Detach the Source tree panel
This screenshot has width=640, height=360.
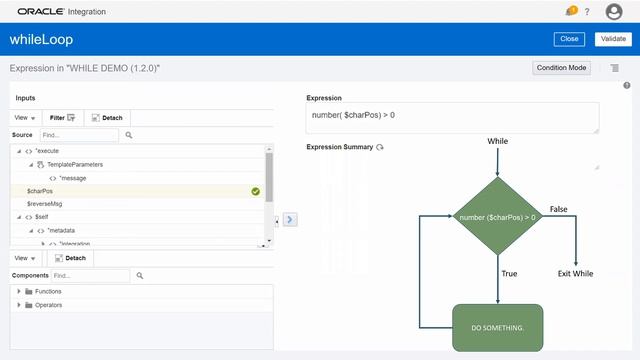point(107,118)
